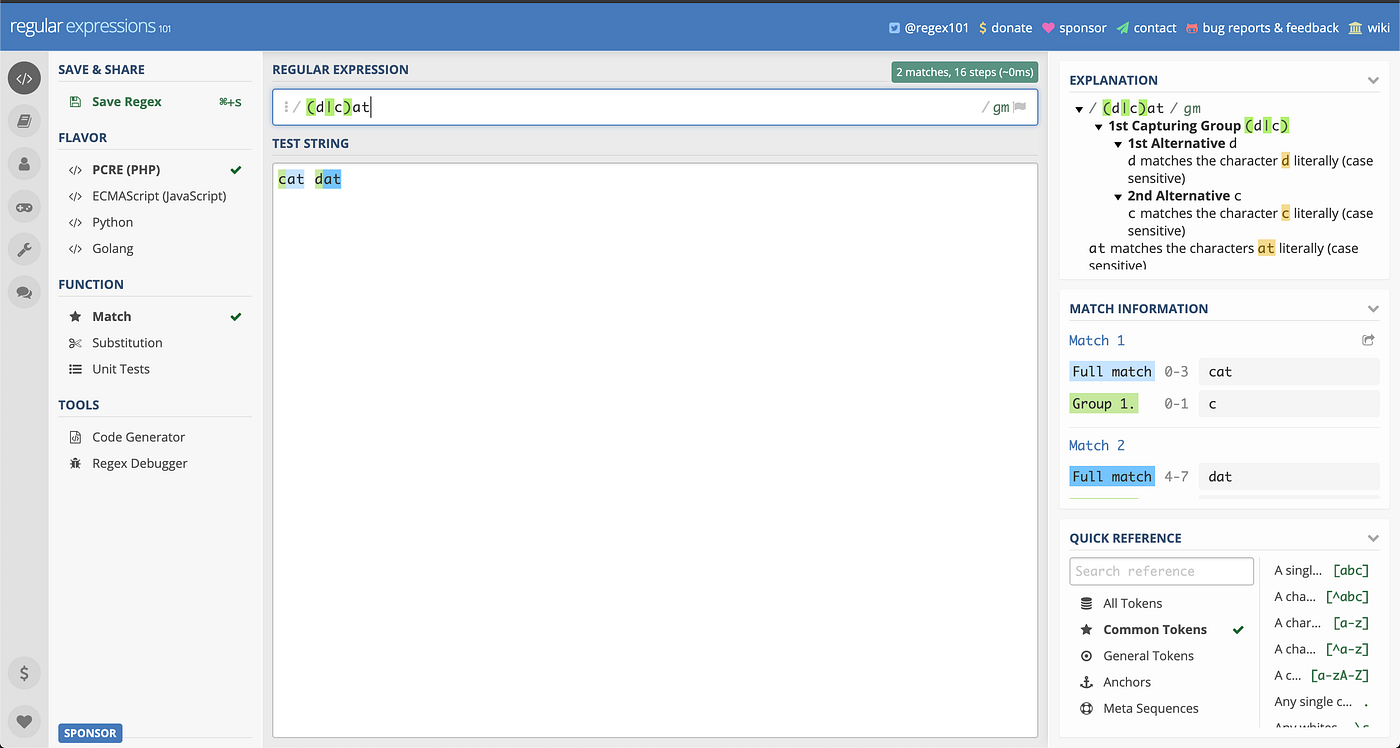Screen dimensions: 1400x748
Task: Click the Substitution scissors icon
Action: click(x=75, y=343)
